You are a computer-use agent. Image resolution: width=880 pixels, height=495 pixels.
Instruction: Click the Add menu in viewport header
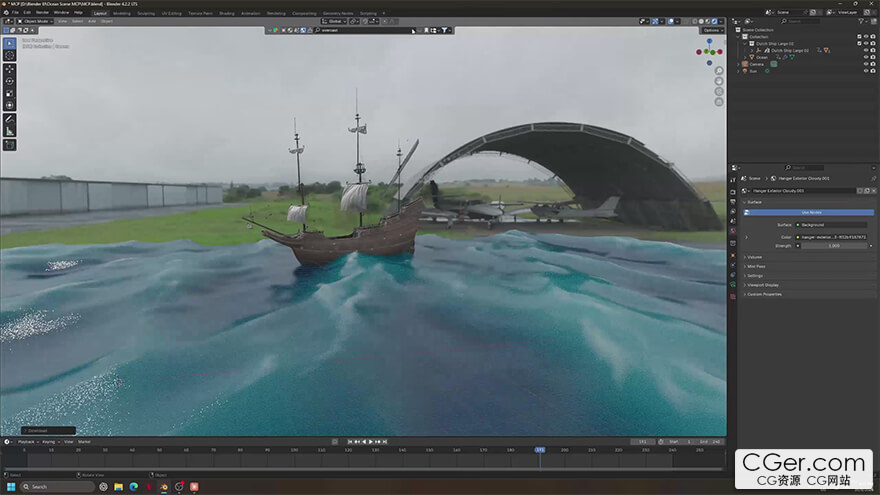pyautogui.click(x=92, y=21)
